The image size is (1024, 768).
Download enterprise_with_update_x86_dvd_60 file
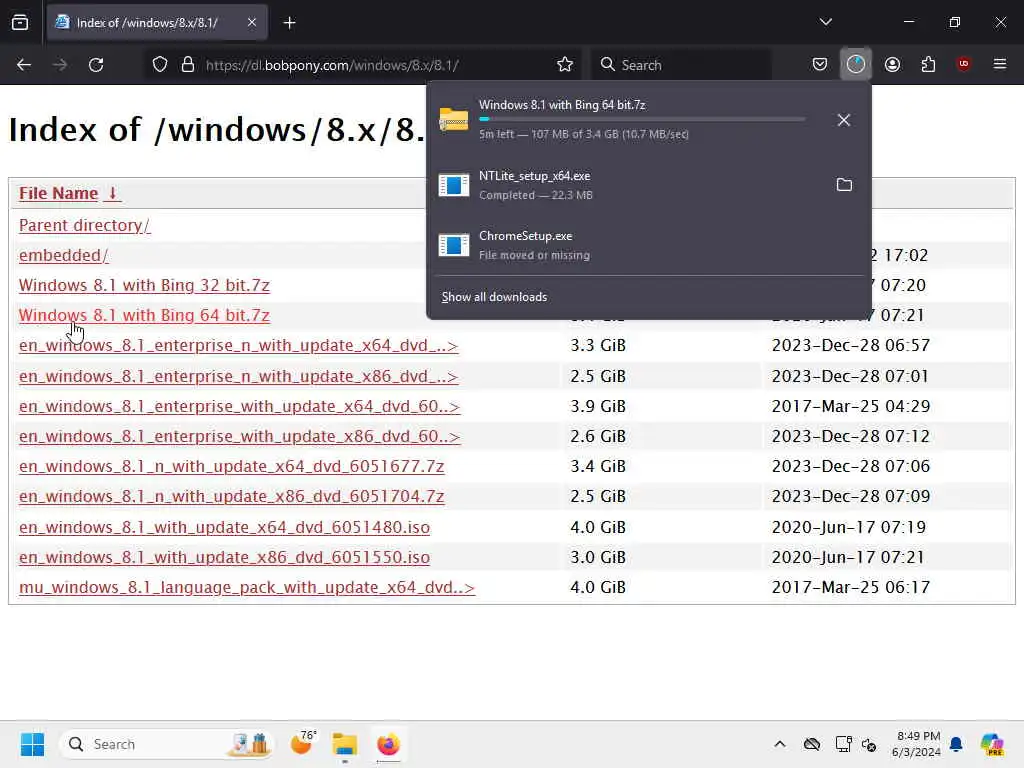(x=240, y=436)
